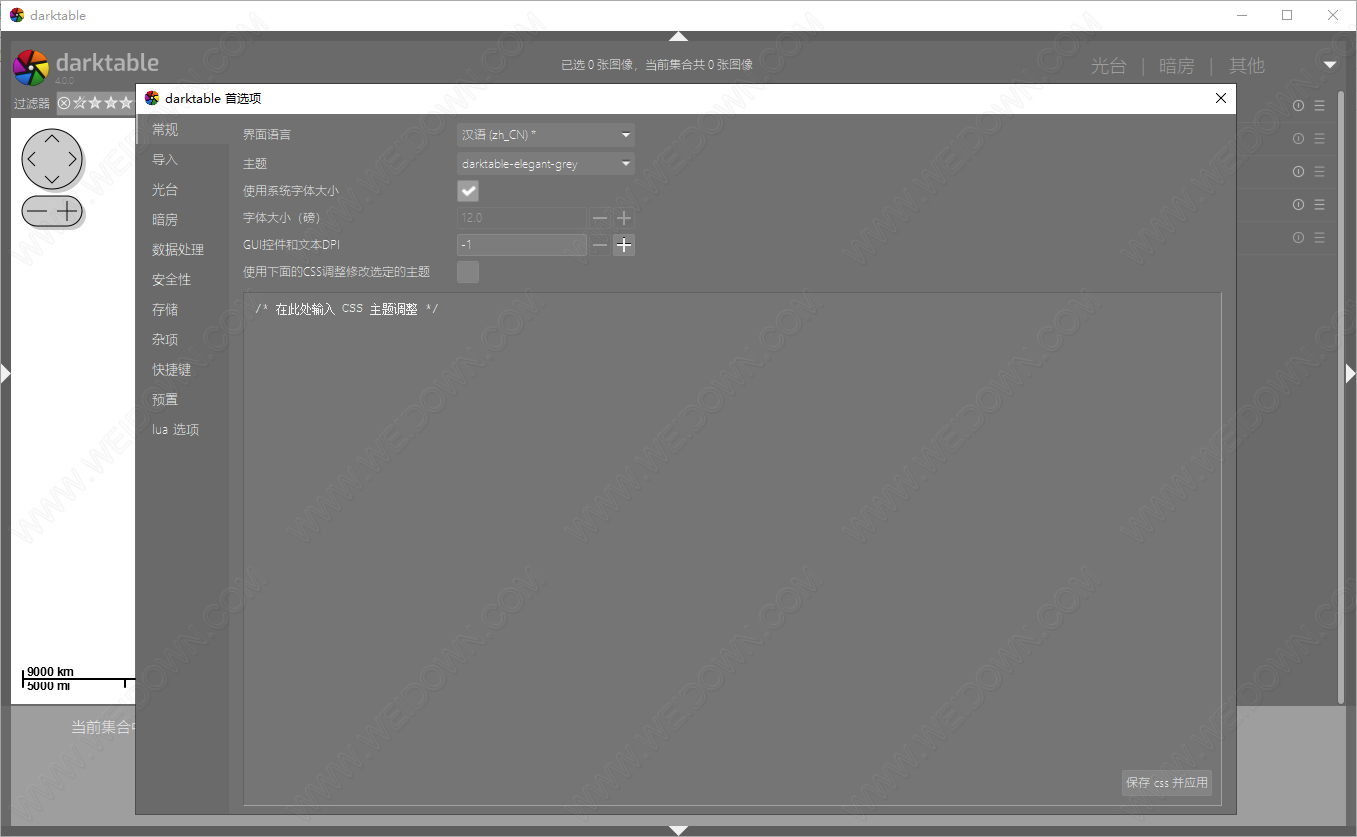
Task: Maximize the darktable main window
Action: tap(1287, 15)
